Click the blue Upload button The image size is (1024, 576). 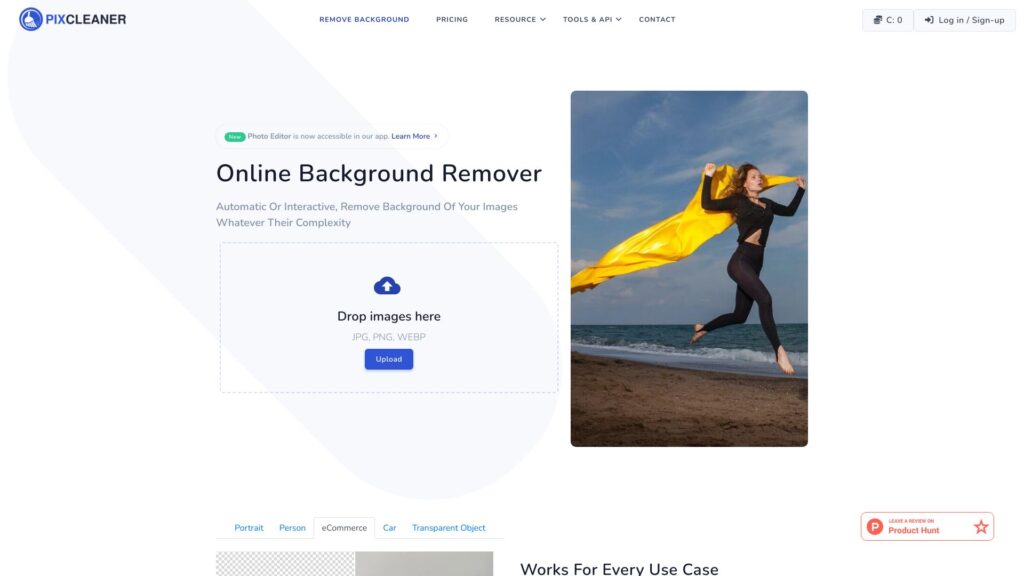[389, 359]
